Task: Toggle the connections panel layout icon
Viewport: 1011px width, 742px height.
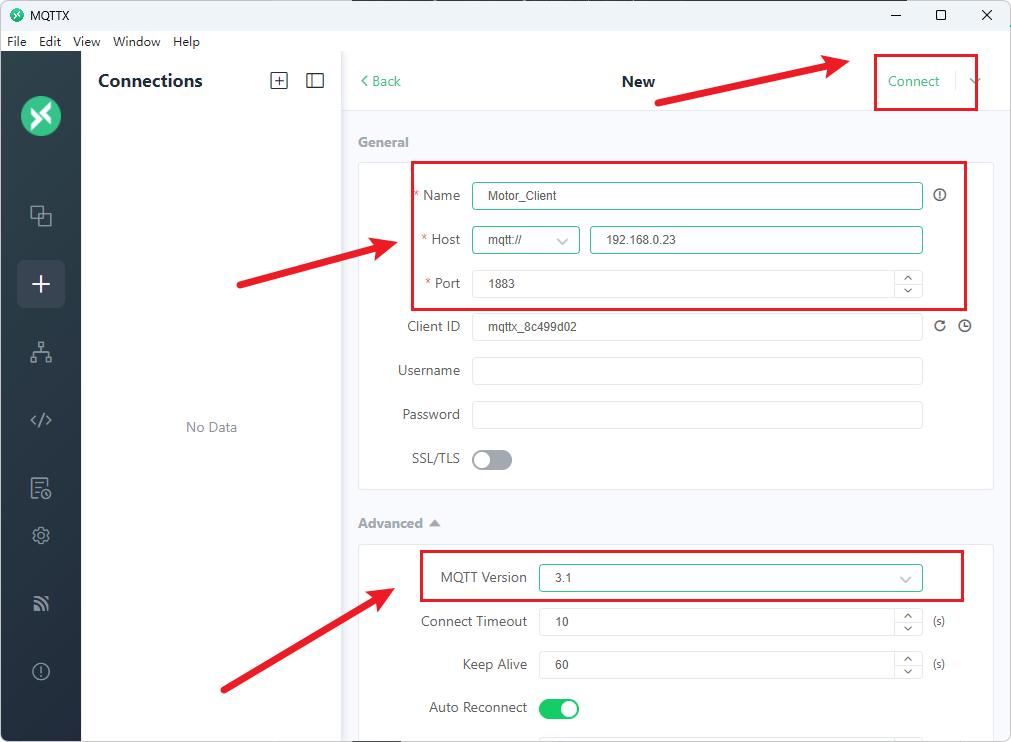Action: (315, 81)
